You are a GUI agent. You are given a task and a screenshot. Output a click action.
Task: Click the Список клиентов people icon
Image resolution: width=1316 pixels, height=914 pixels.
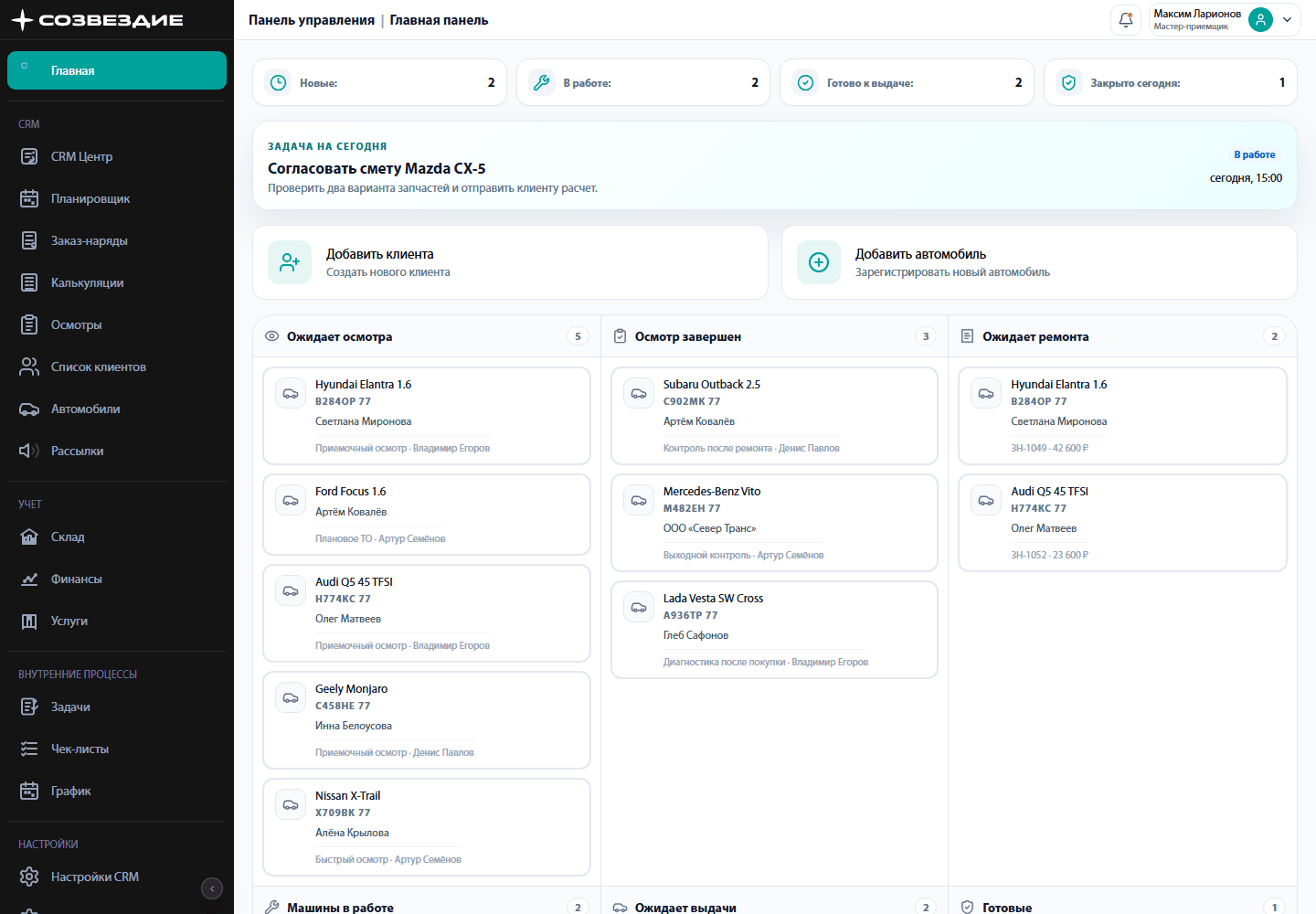click(29, 367)
